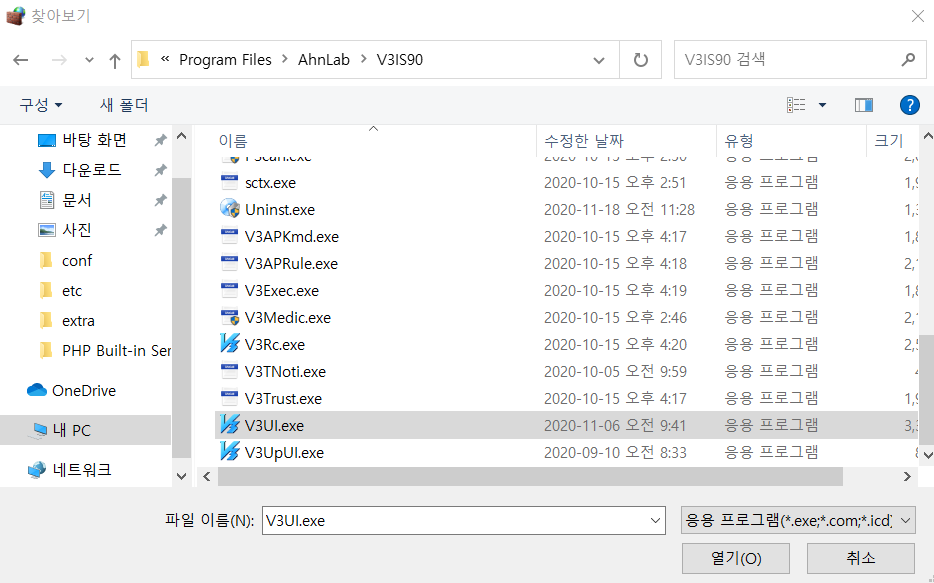This screenshot has height=583, width=934.
Task: Select V3Exec.exe file icon
Action: click(229, 291)
